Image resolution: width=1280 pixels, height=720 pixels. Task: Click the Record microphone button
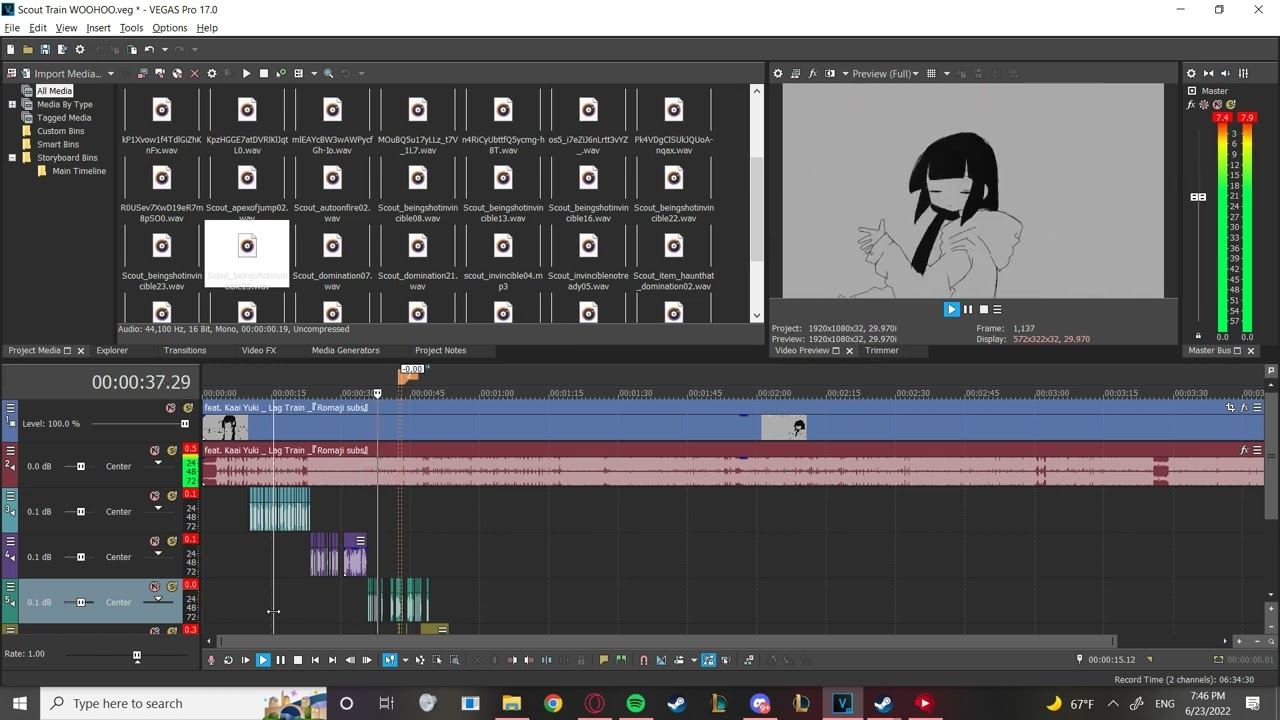pos(211,660)
